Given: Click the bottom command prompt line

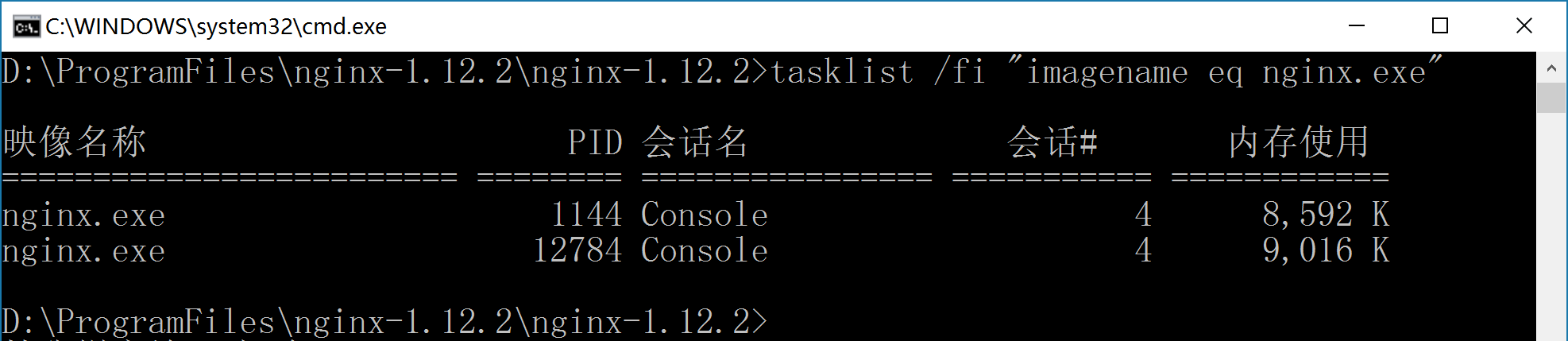Looking at the screenshot, I should pos(384,322).
